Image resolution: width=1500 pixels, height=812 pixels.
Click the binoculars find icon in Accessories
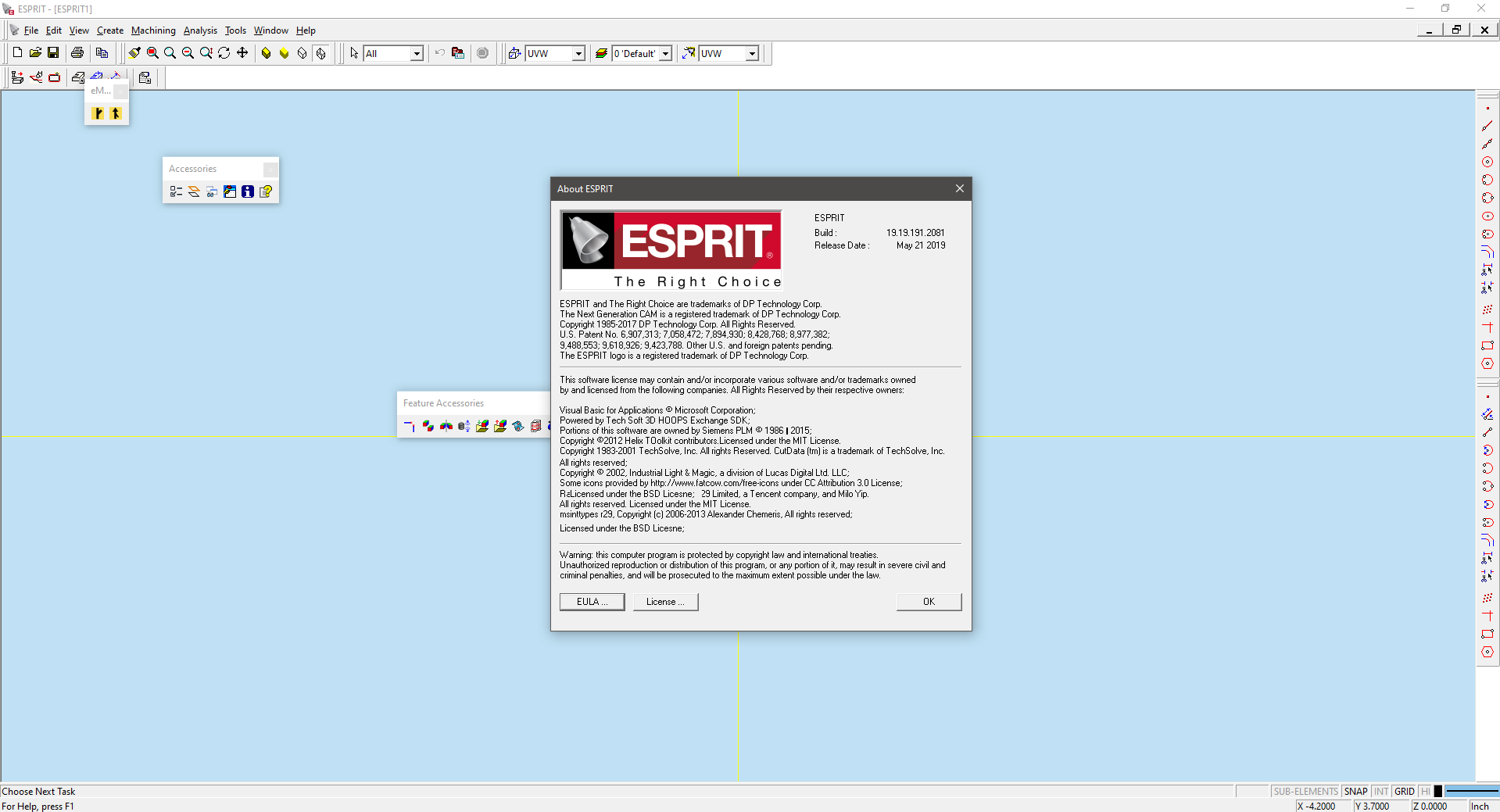[x=212, y=191]
